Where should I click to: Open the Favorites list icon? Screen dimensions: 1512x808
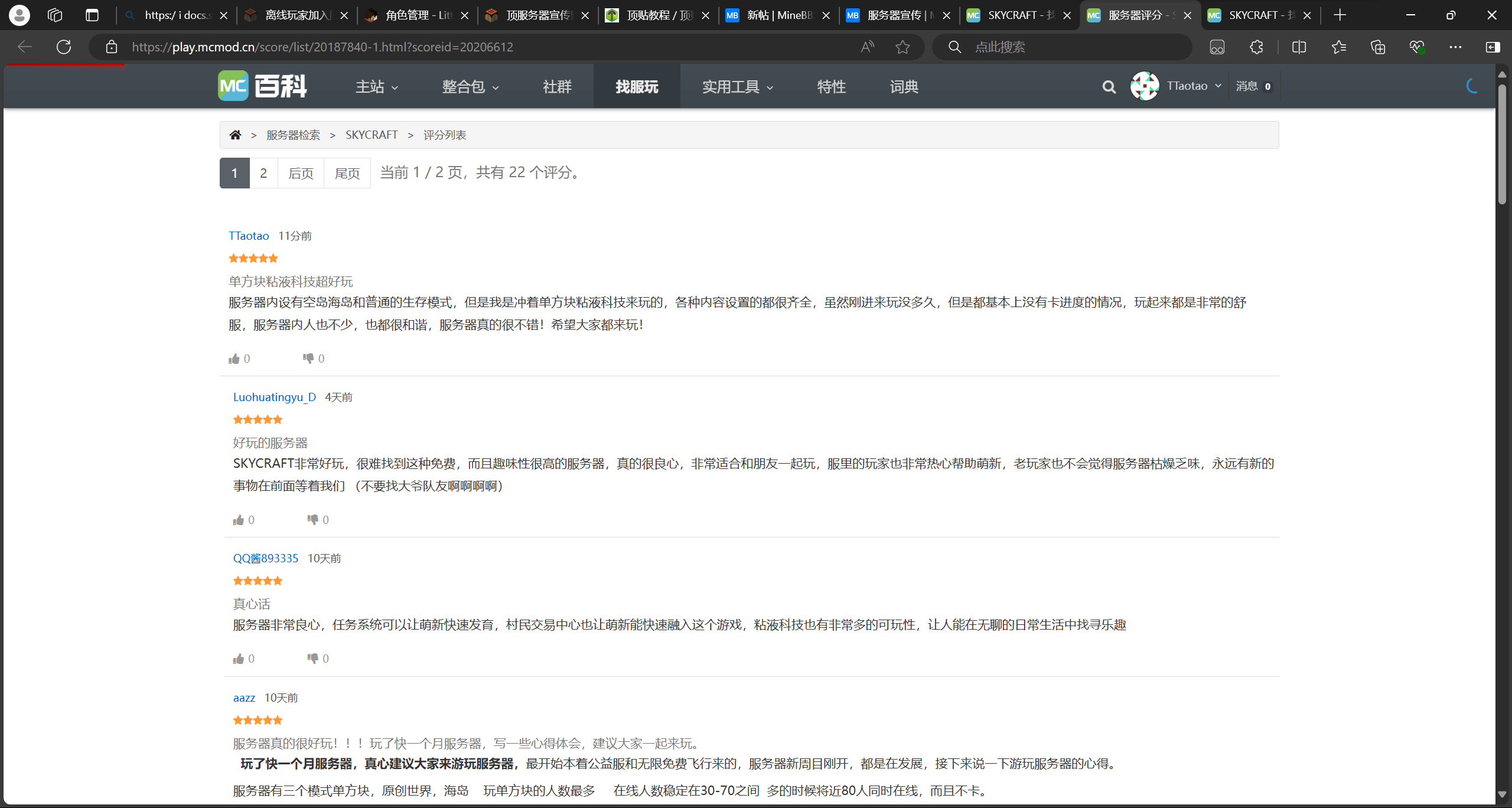click(x=1338, y=47)
